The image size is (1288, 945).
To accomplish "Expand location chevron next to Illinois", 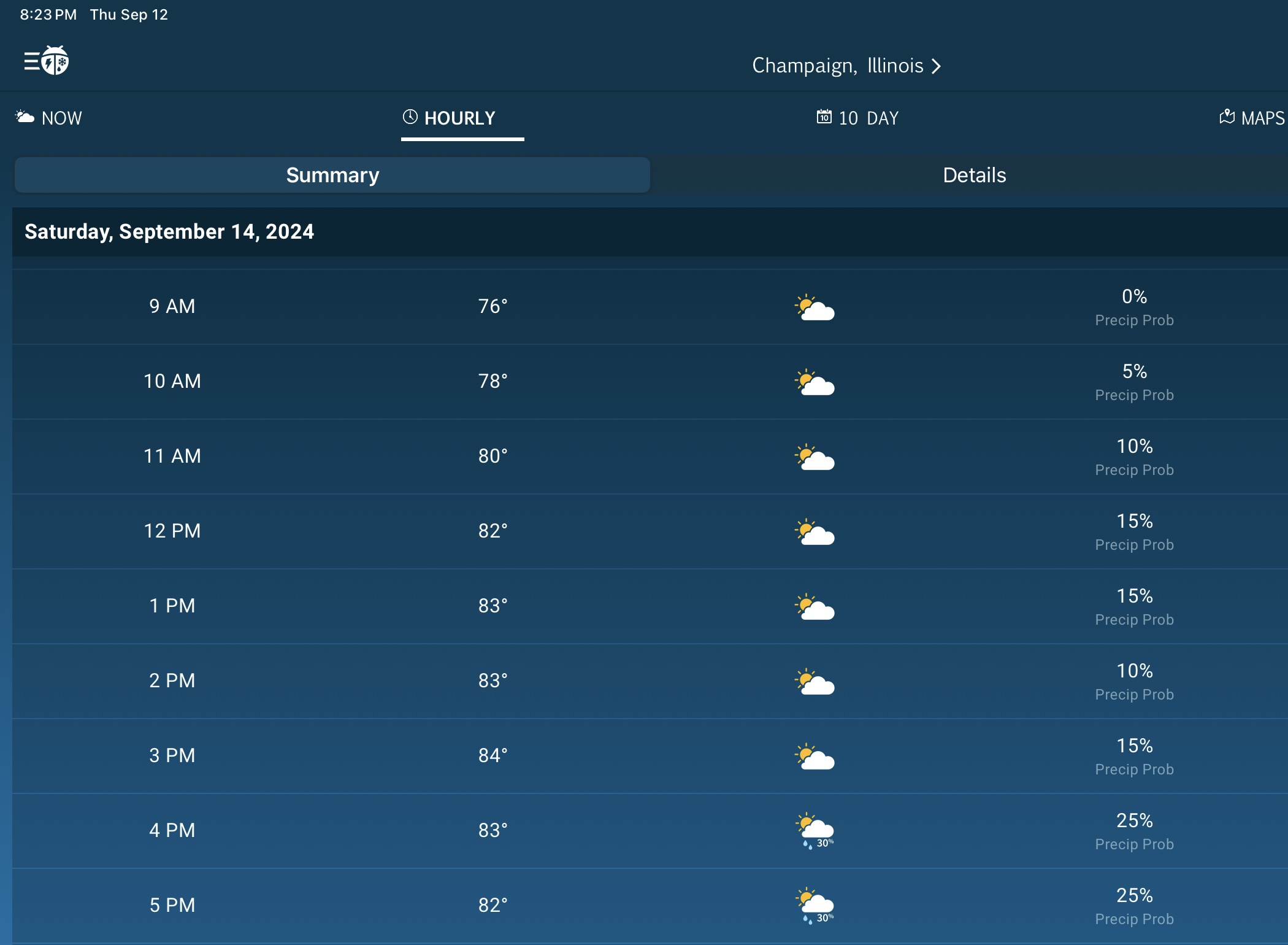I will (x=937, y=66).
